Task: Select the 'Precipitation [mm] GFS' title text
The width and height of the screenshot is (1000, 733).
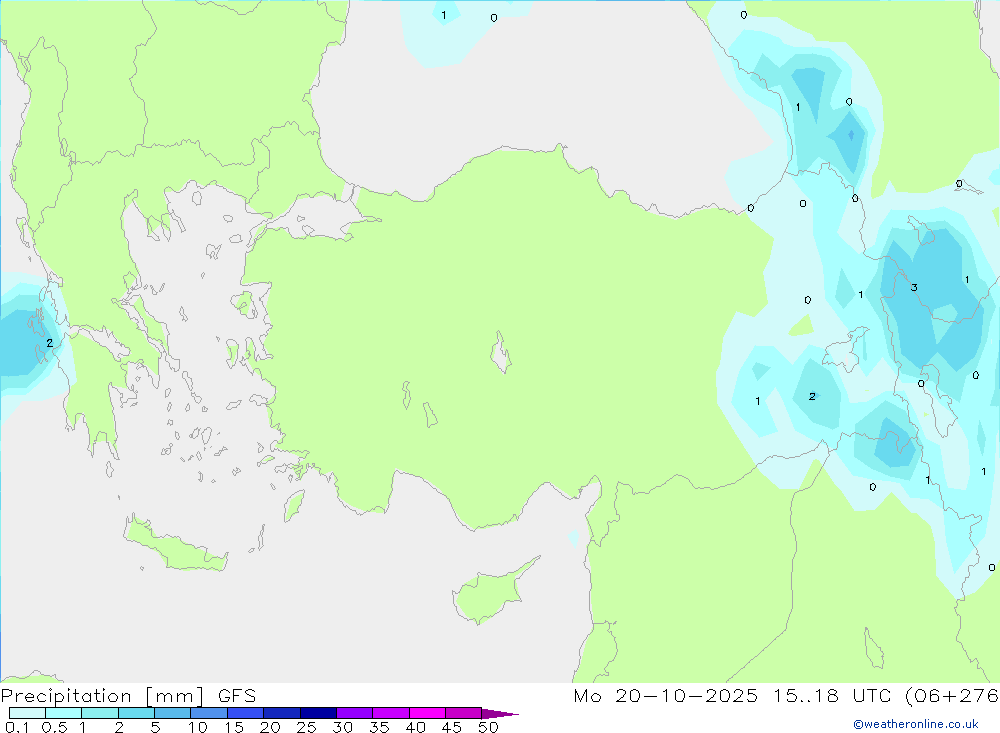Action: coord(128,696)
